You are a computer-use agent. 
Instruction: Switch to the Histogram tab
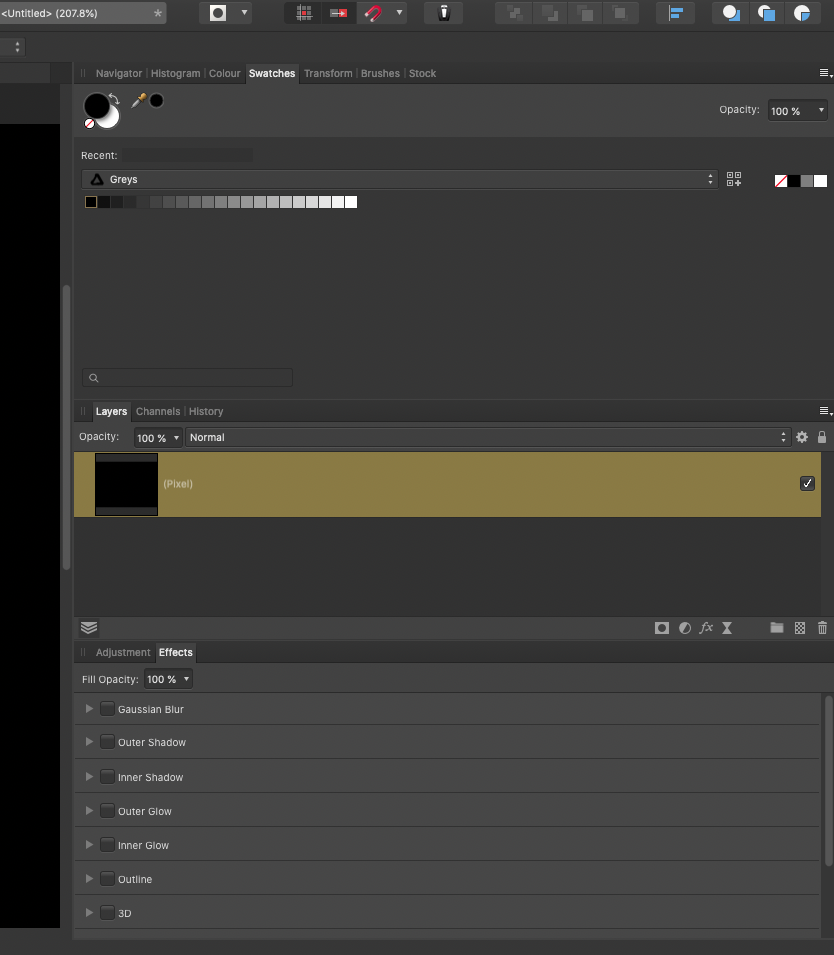(175, 73)
